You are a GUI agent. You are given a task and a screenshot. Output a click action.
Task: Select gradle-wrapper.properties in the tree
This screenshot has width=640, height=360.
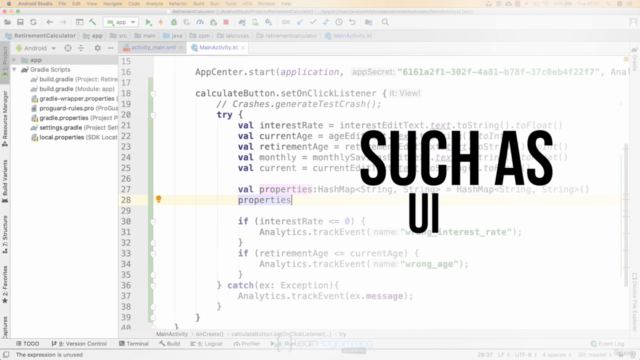click(x=74, y=99)
